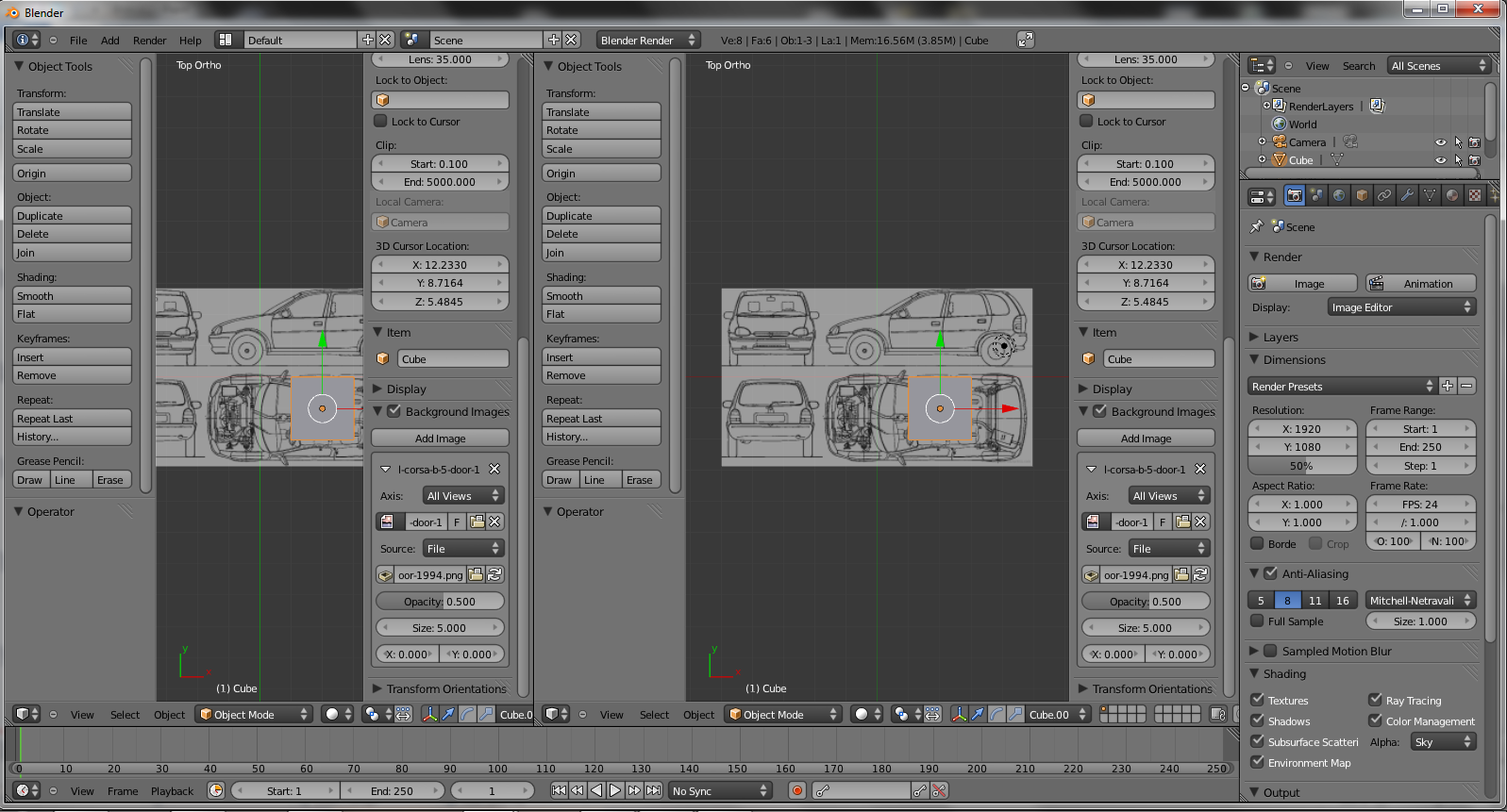Click the delete keyframe icon in timeline
Screen dimensions: 1507x812
pos(939,790)
